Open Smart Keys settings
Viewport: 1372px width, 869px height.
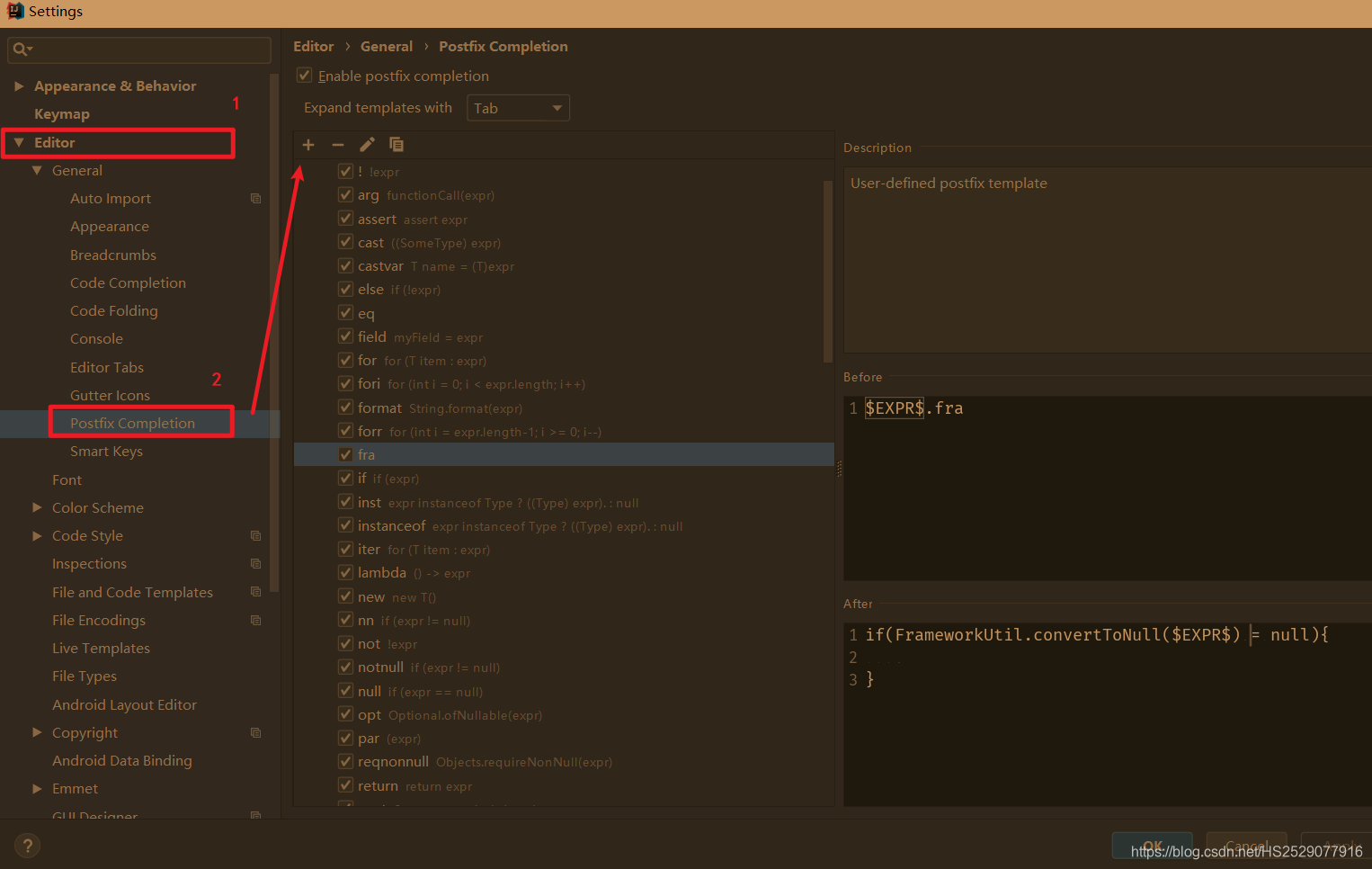click(106, 452)
